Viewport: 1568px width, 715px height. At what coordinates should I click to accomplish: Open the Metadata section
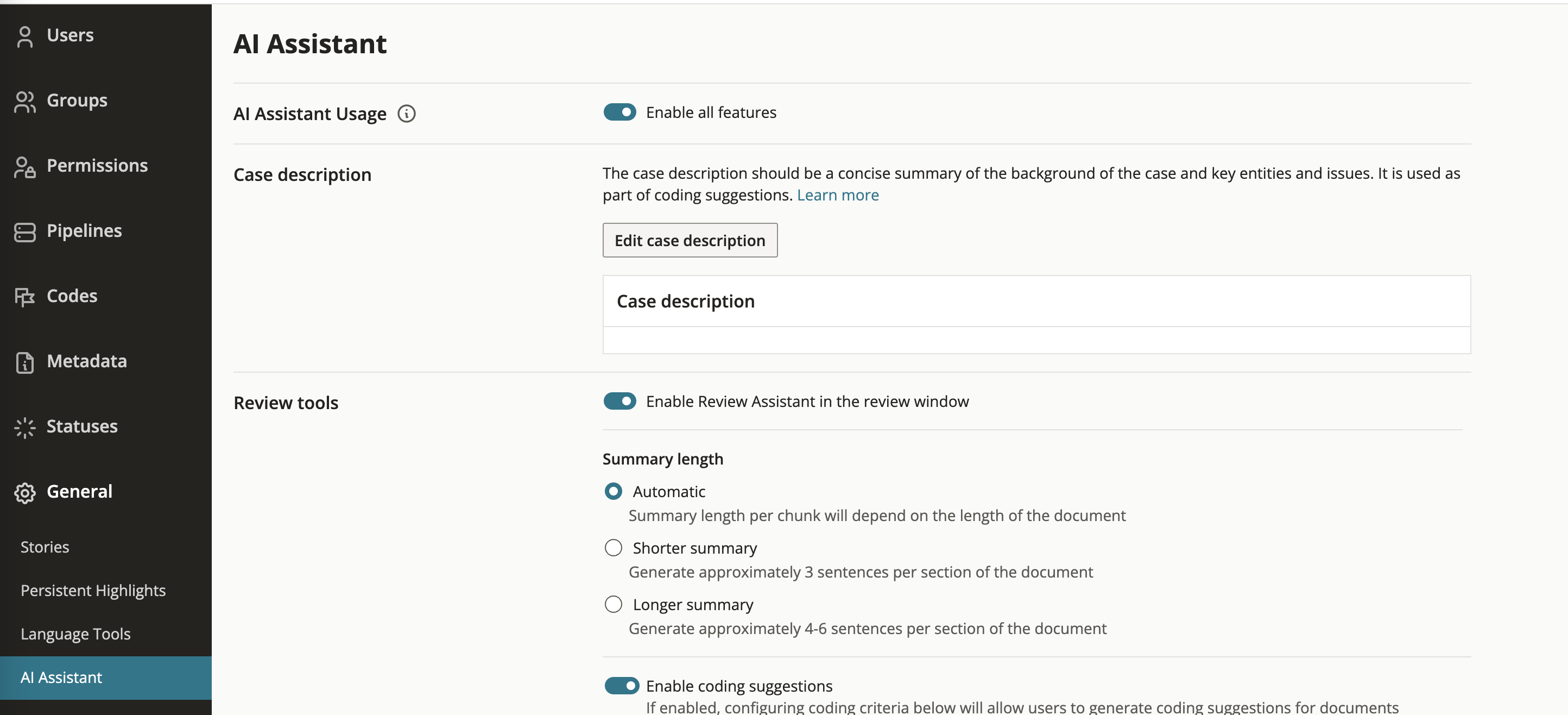pyautogui.click(x=87, y=361)
